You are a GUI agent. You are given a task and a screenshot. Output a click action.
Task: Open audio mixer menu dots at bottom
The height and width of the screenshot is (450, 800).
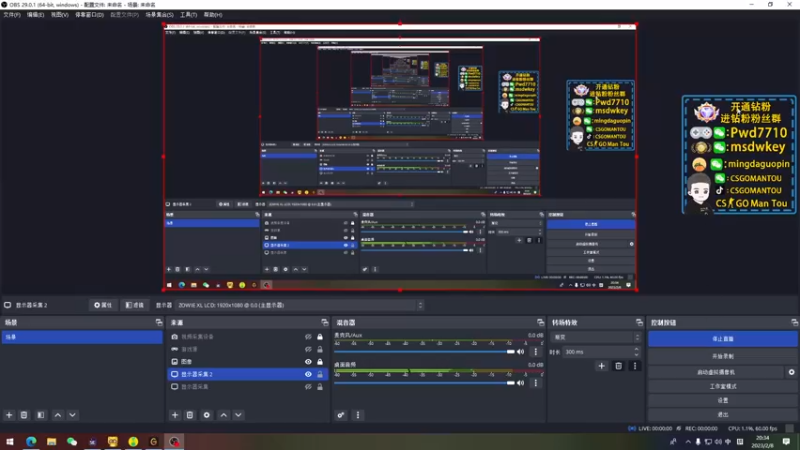point(358,415)
